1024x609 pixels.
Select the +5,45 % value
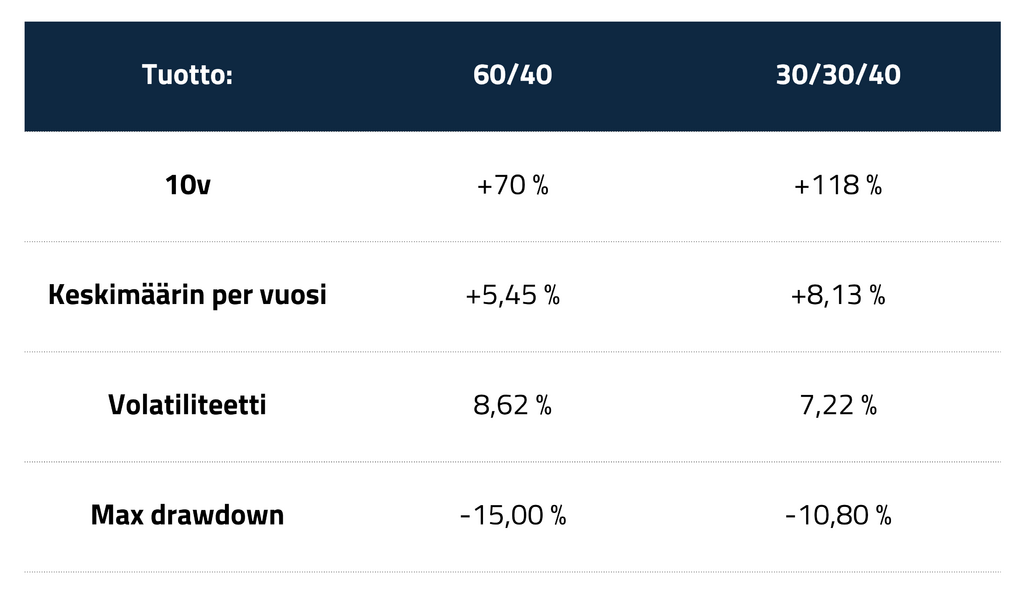(x=512, y=296)
